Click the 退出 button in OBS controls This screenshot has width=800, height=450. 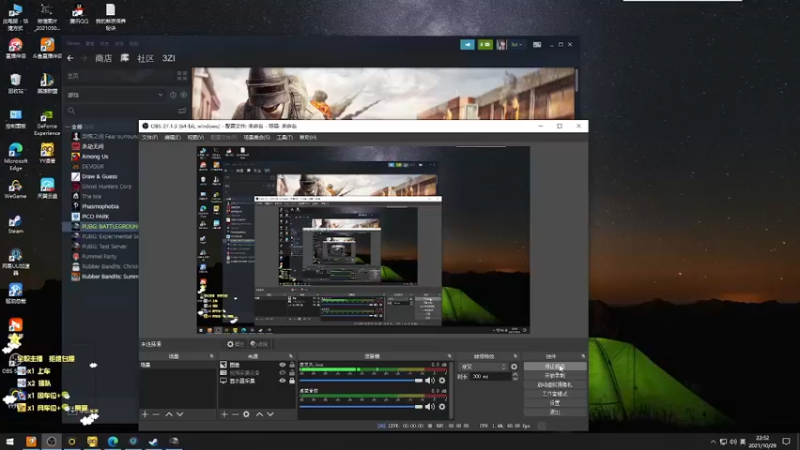point(555,412)
